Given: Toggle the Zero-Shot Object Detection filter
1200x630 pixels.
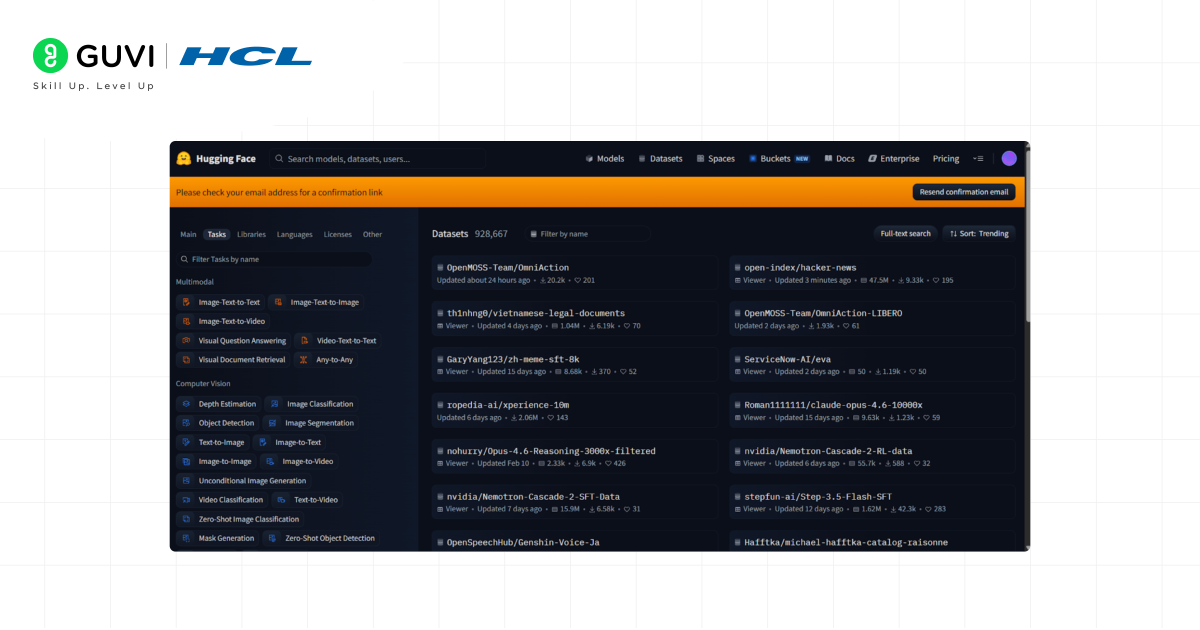Looking at the screenshot, I should (321, 538).
